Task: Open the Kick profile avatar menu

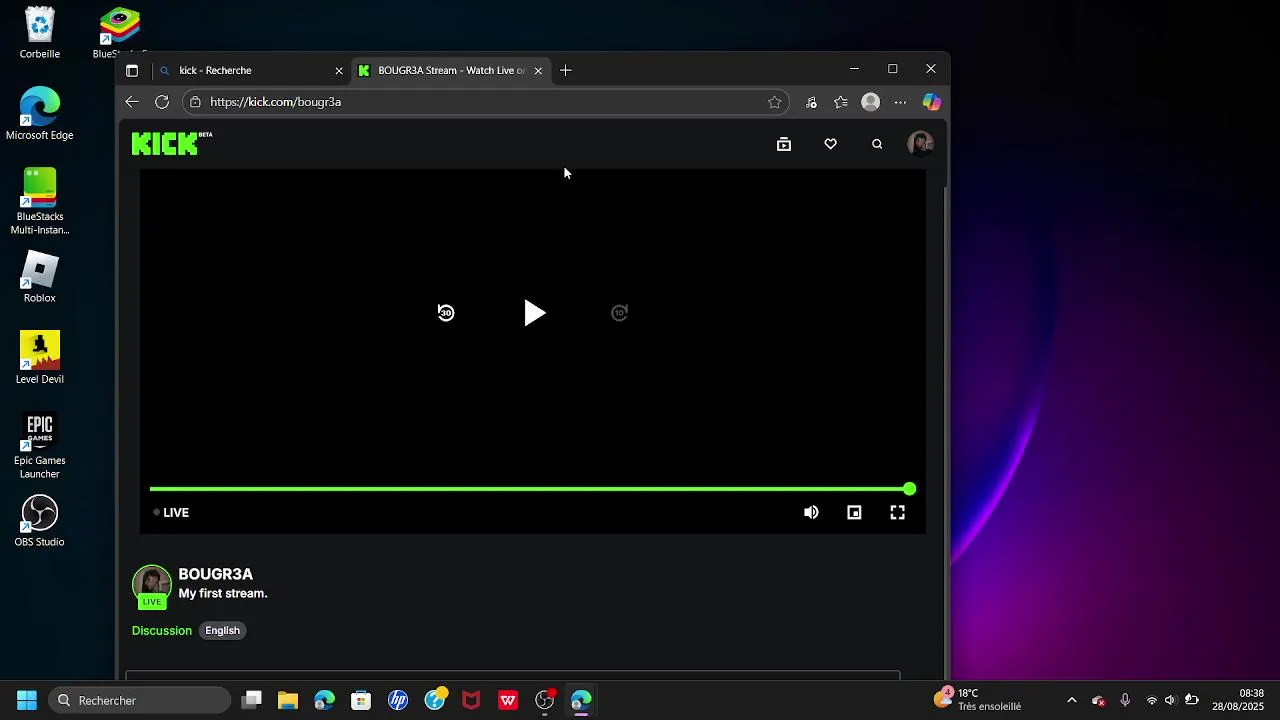Action: pos(920,144)
